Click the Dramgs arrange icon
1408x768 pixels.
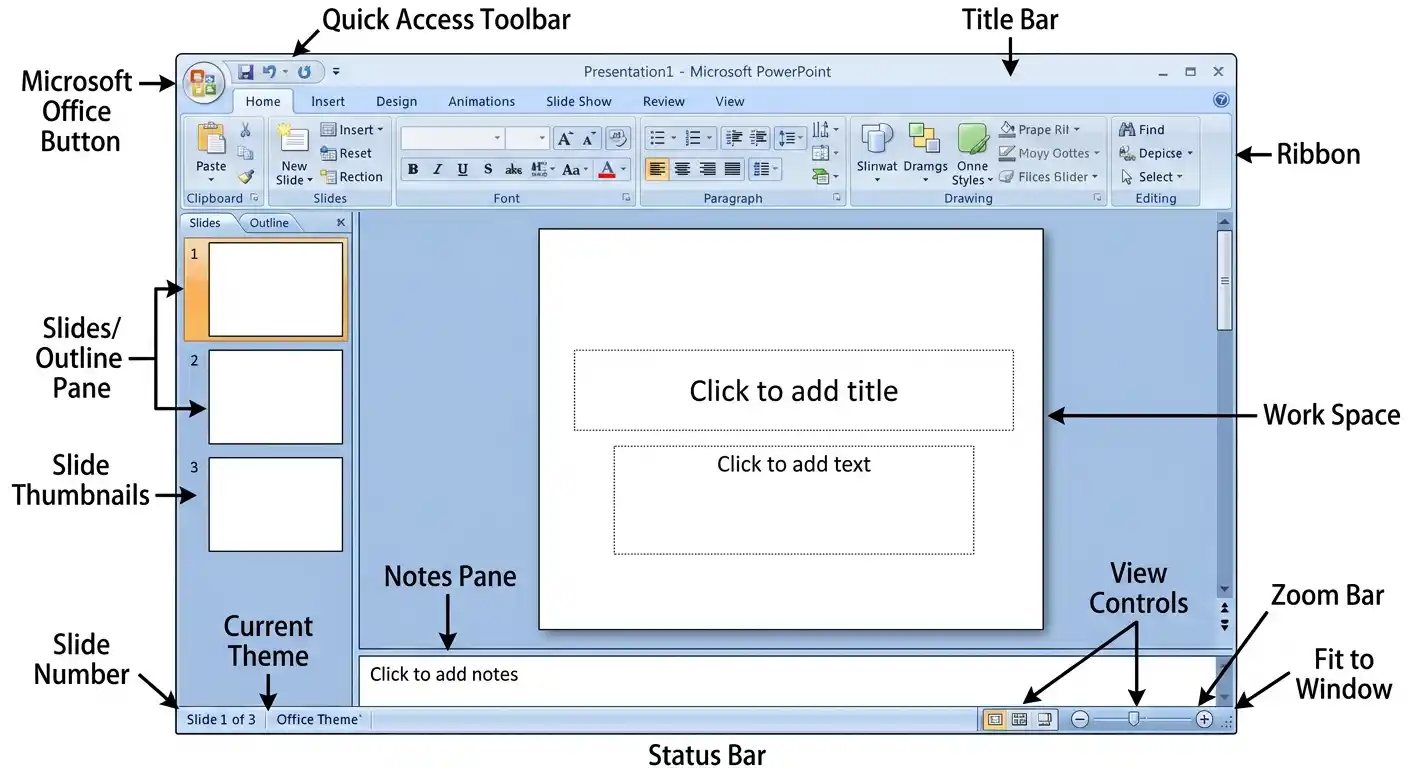pos(924,139)
